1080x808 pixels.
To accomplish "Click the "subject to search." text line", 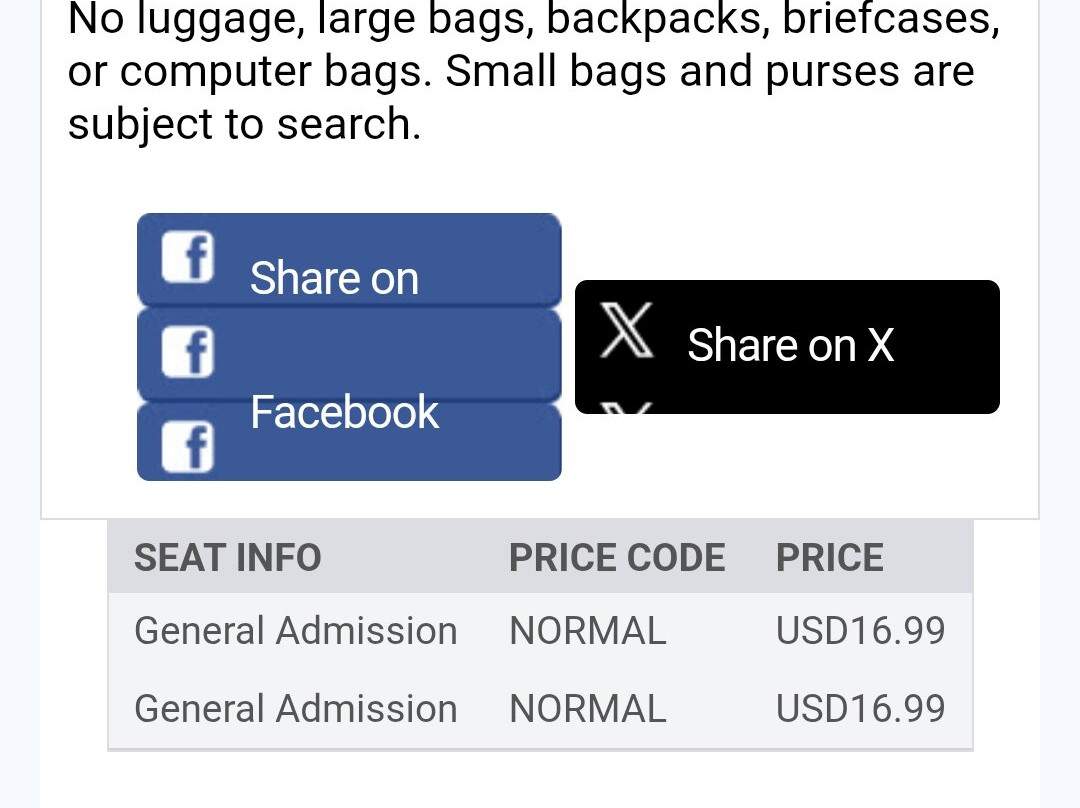I will (x=244, y=125).
